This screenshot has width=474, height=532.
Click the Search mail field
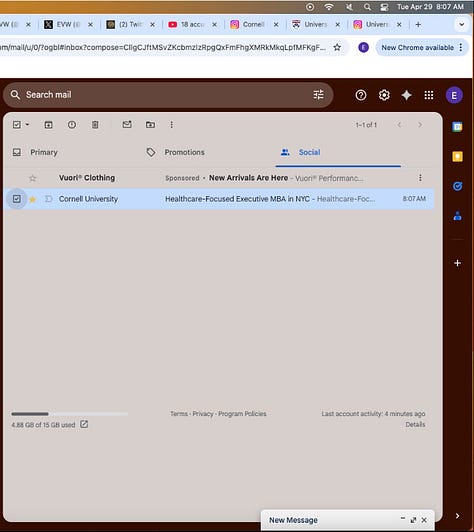[x=168, y=95]
